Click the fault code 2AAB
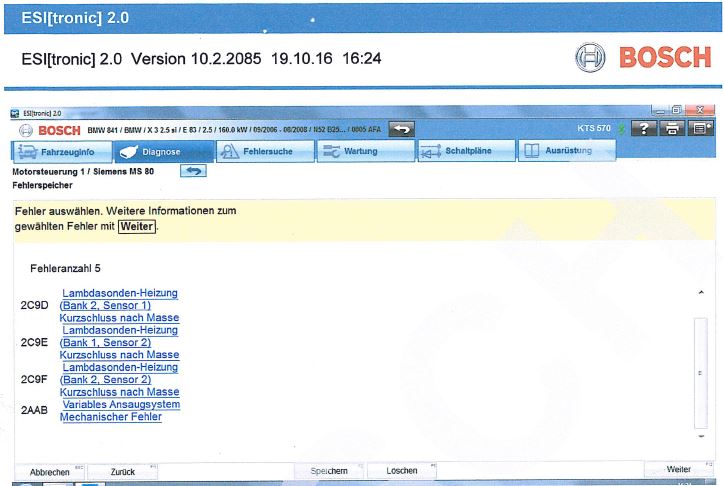 click(x=34, y=410)
